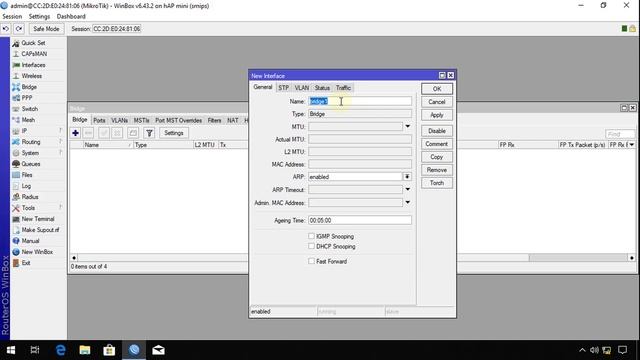Launch New WinBox
Screen dimensions: 640x360
(x=37, y=252)
